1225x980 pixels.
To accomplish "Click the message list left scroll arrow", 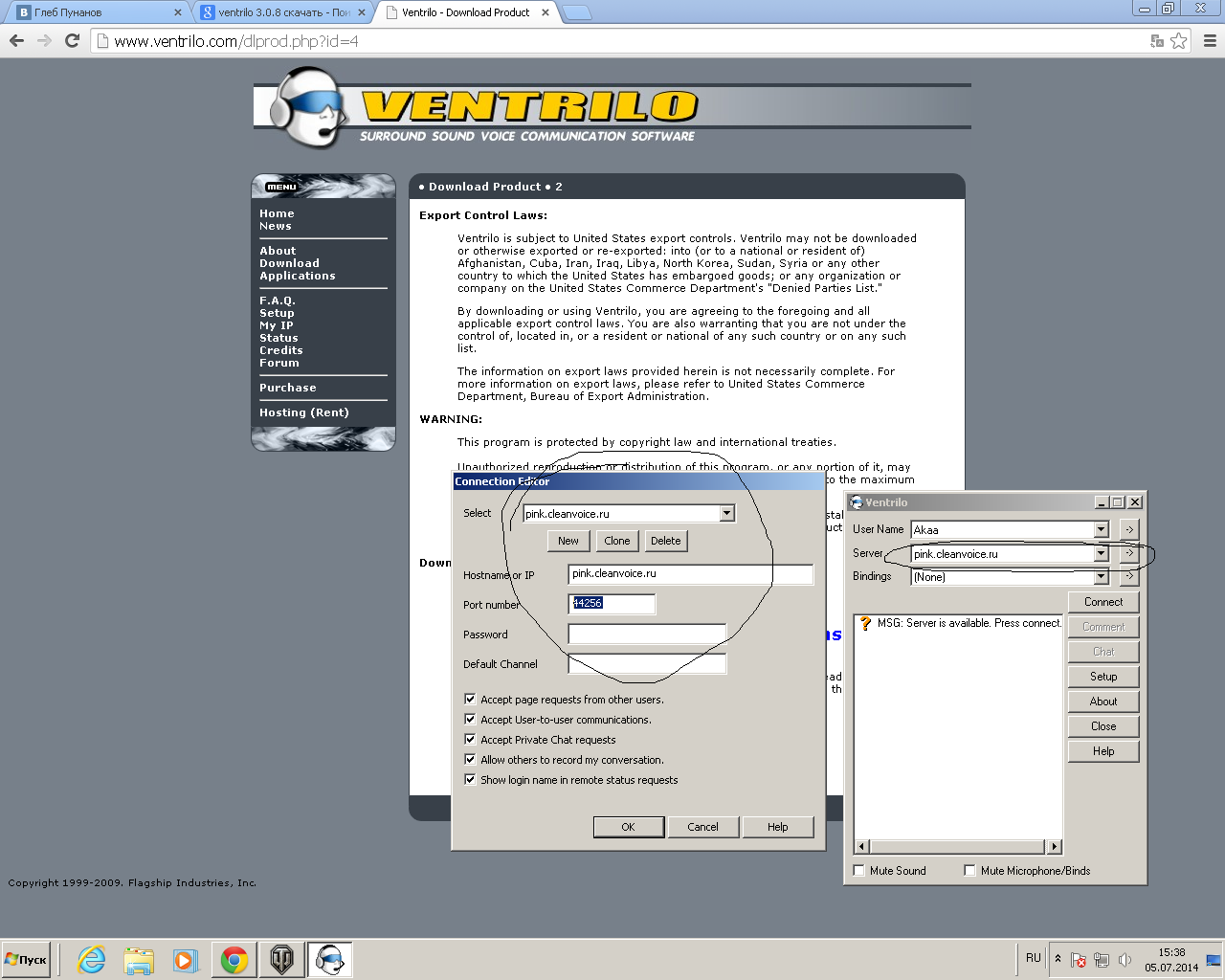I will (862, 846).
